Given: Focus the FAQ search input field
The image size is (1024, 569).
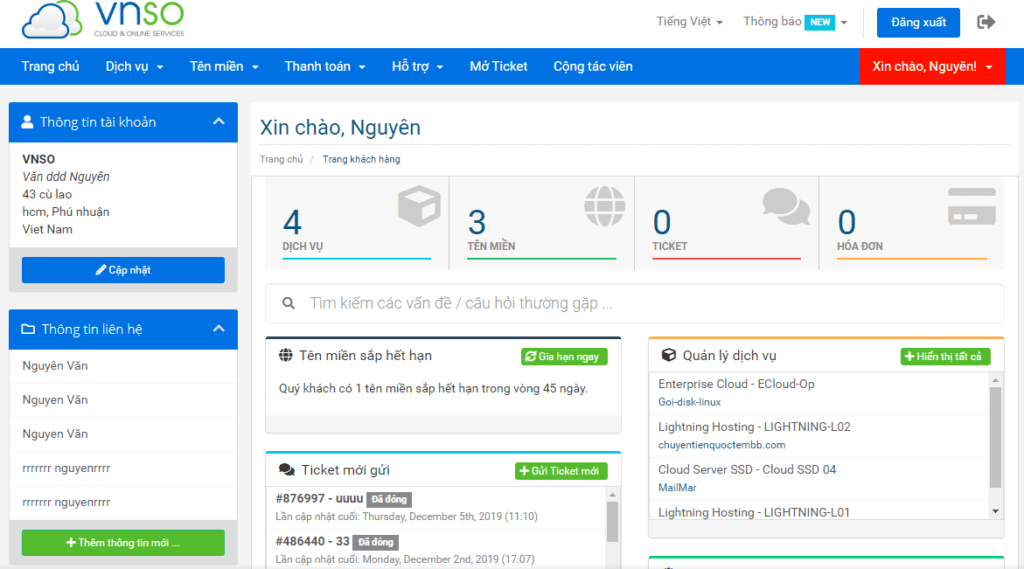Looking at the screenshot, I should coord(635,303).
